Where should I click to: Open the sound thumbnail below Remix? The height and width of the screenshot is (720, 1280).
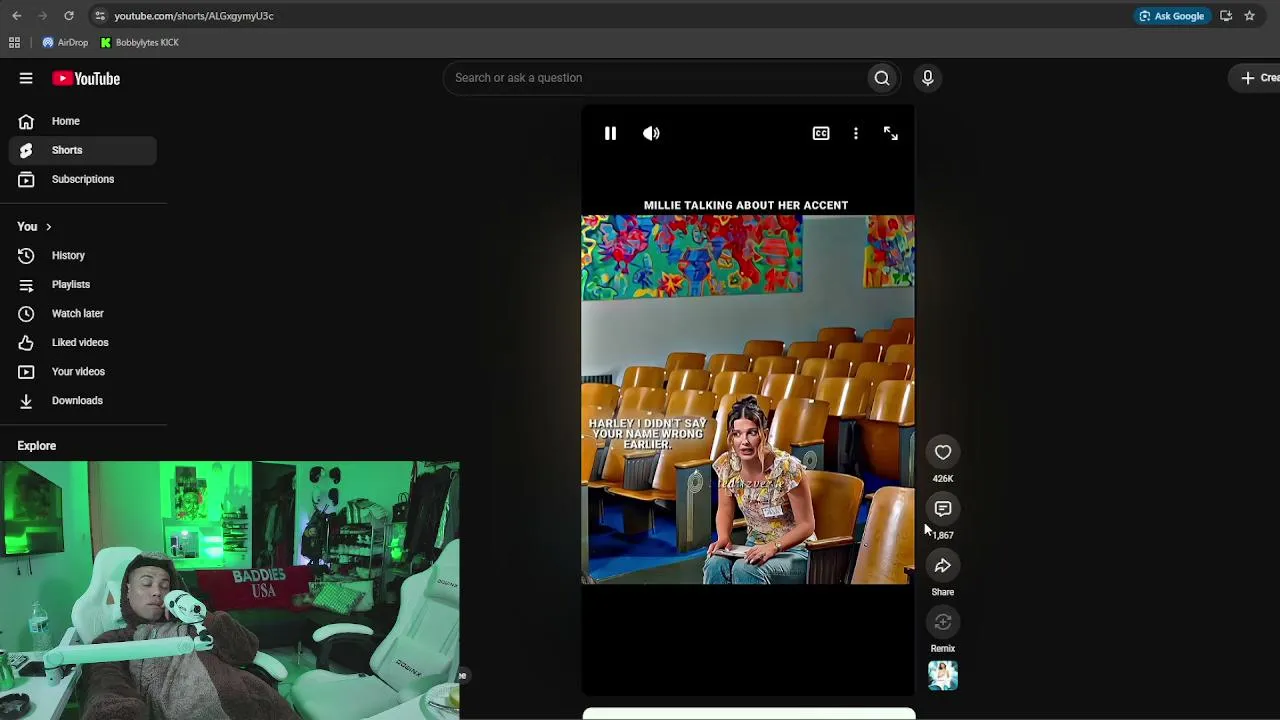coord(943,676)
